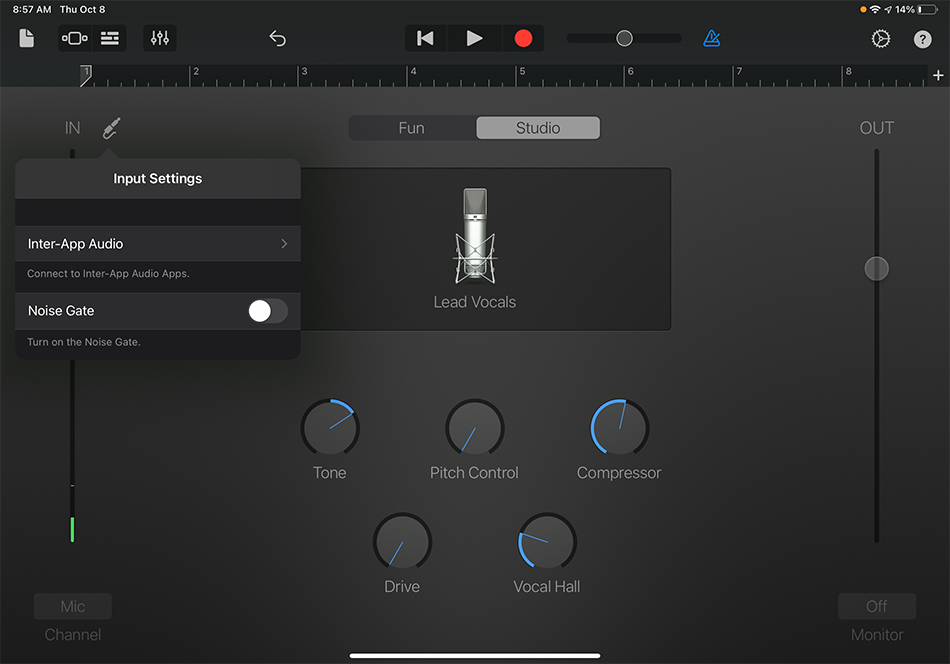Open Inter-App Audio submenu

tap(158, 244)
